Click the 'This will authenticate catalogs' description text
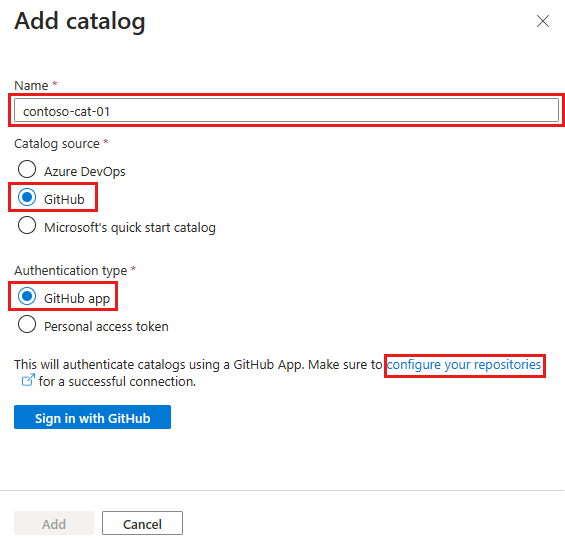The width and height of the screenshot is (565, 560). (x=198, y=365)
